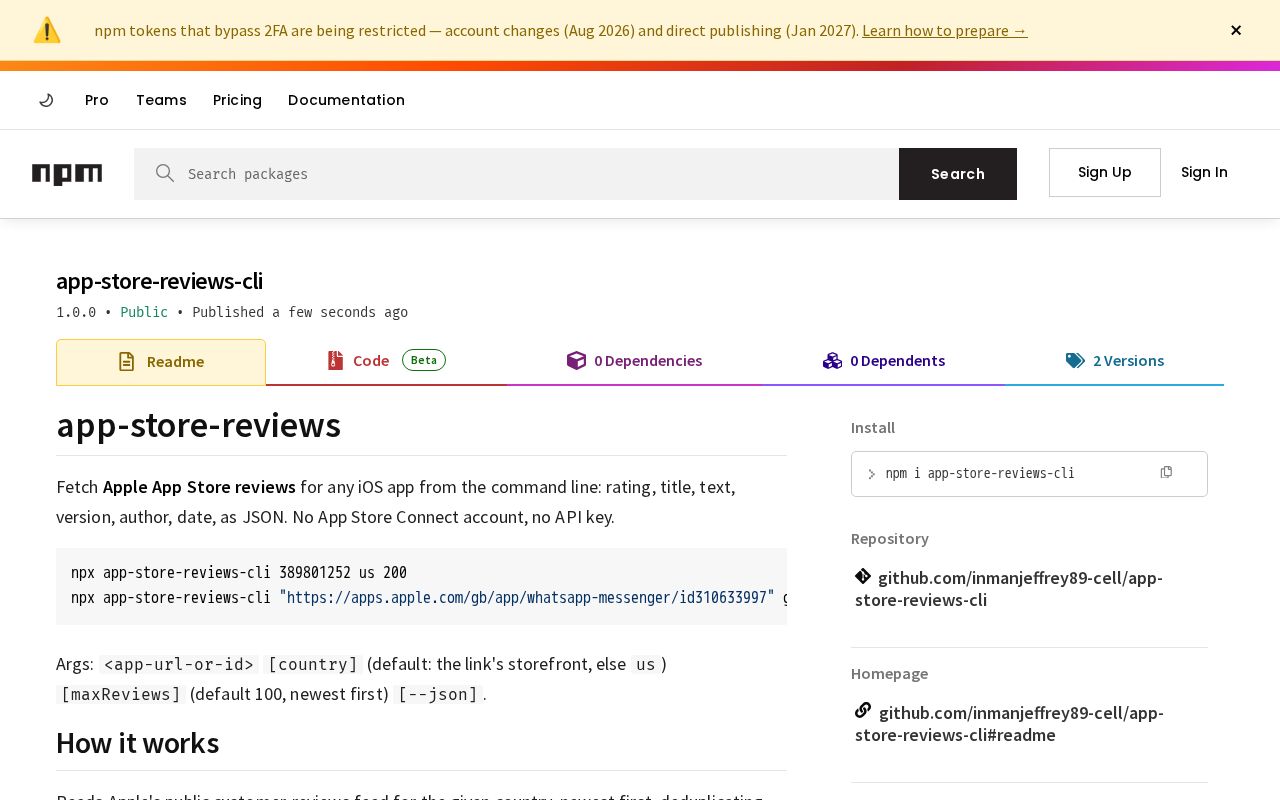Image resolution: width=1280 pixels, height=800 pixels.
Task: Click the 'Homepage' section label
Action: pyautogui.click(x=889, y=674)
